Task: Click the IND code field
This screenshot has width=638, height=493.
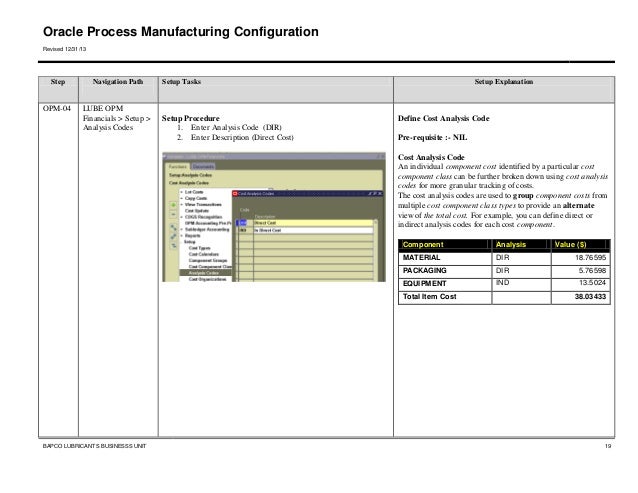Action: click(245, 230)
